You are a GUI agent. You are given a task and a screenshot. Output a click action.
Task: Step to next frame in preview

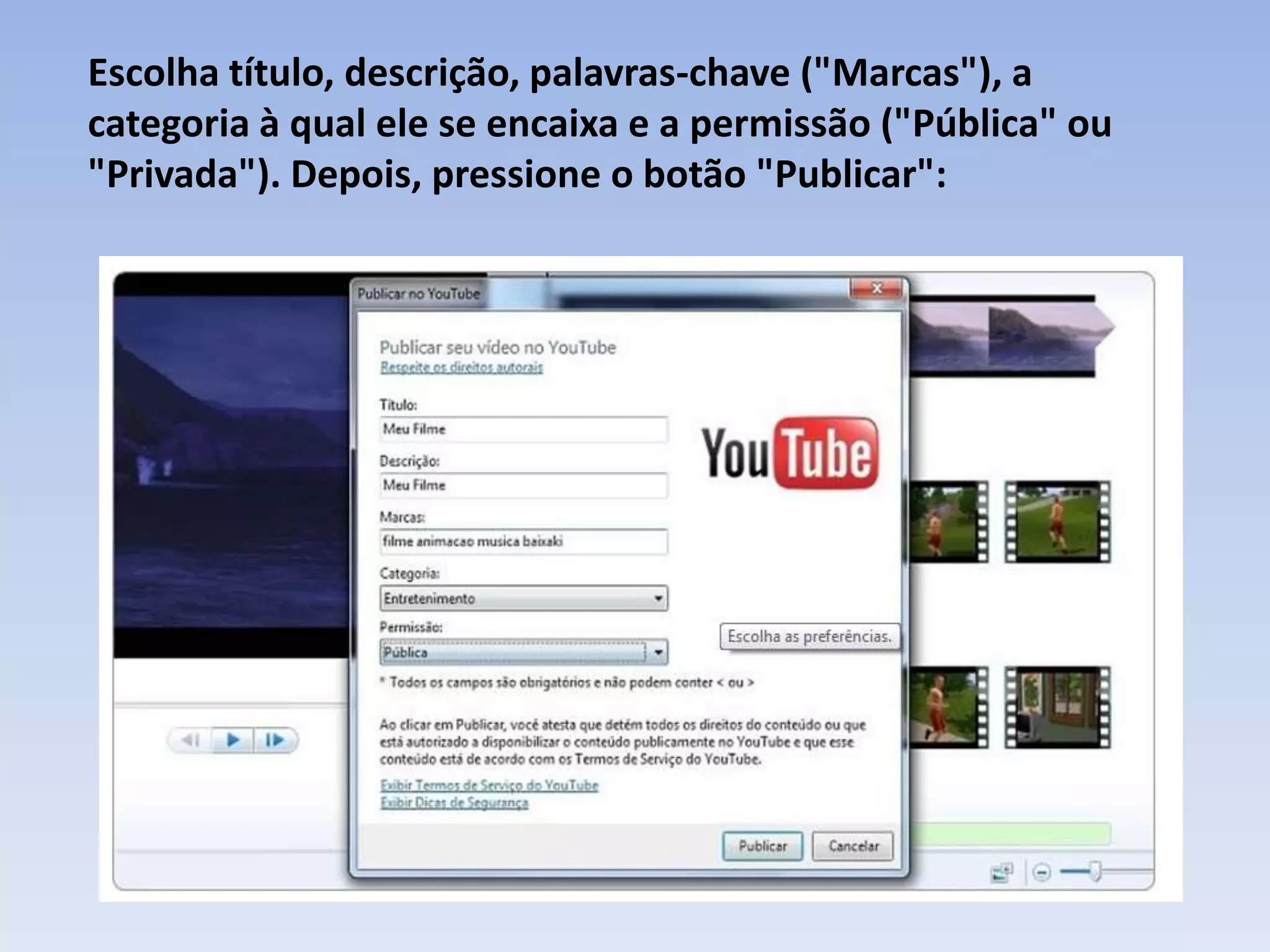pos(275,740)
